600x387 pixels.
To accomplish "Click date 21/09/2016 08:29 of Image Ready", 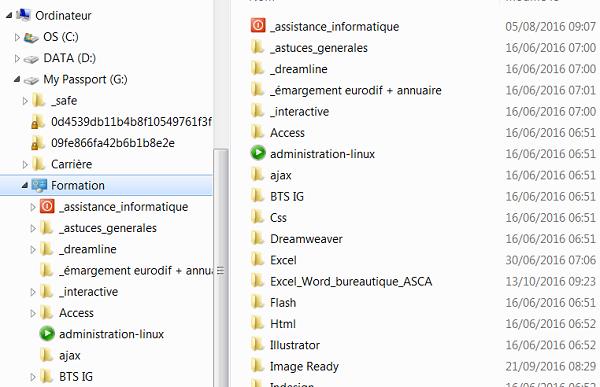I will (550, 367).
